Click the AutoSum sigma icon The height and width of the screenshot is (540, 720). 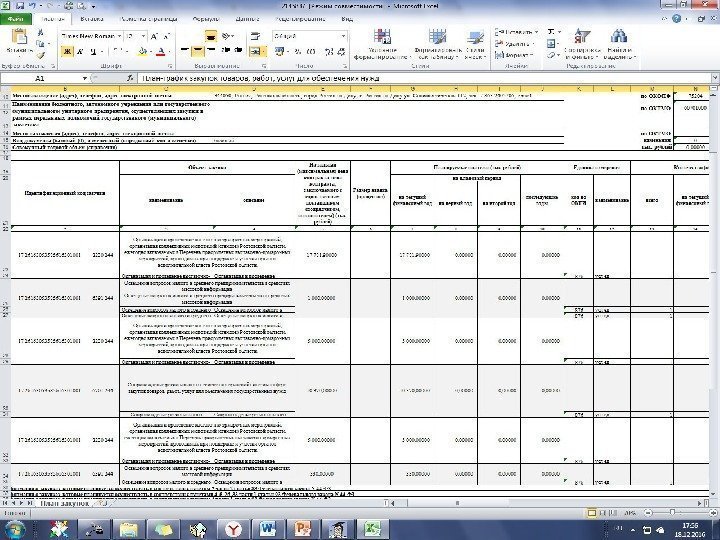551,32
